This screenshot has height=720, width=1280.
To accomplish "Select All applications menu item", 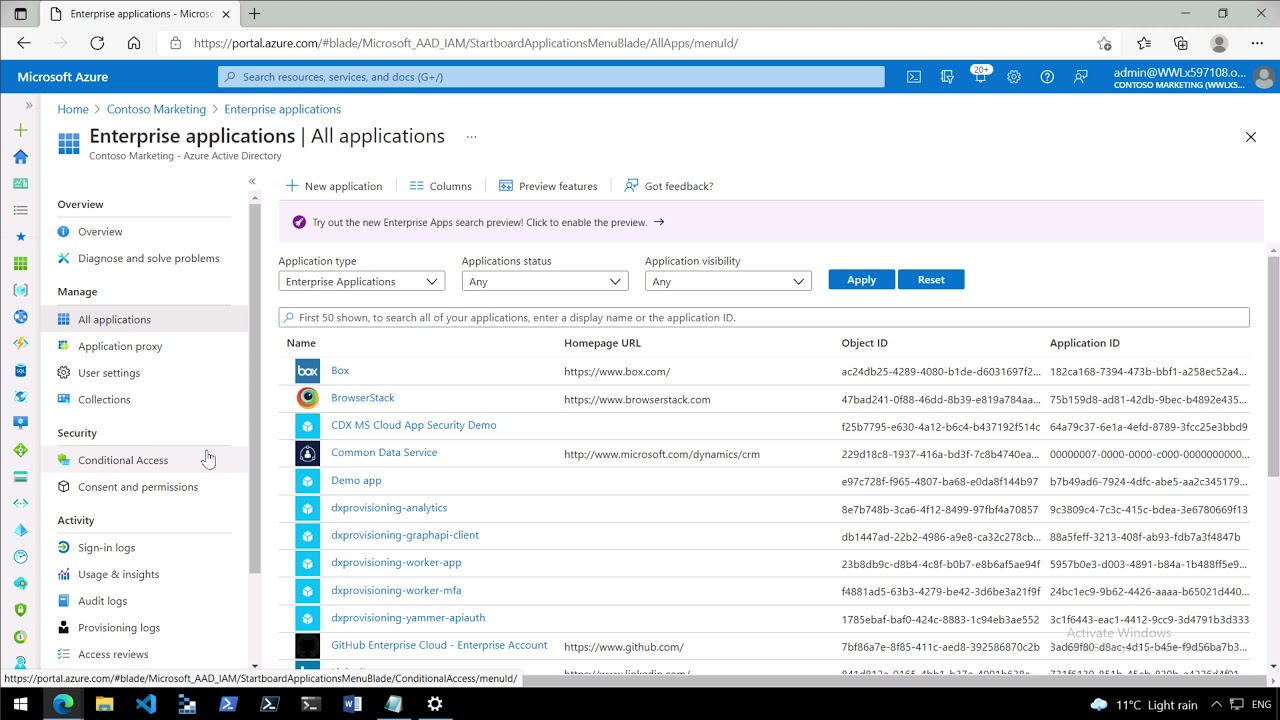I will pos(114,320).
